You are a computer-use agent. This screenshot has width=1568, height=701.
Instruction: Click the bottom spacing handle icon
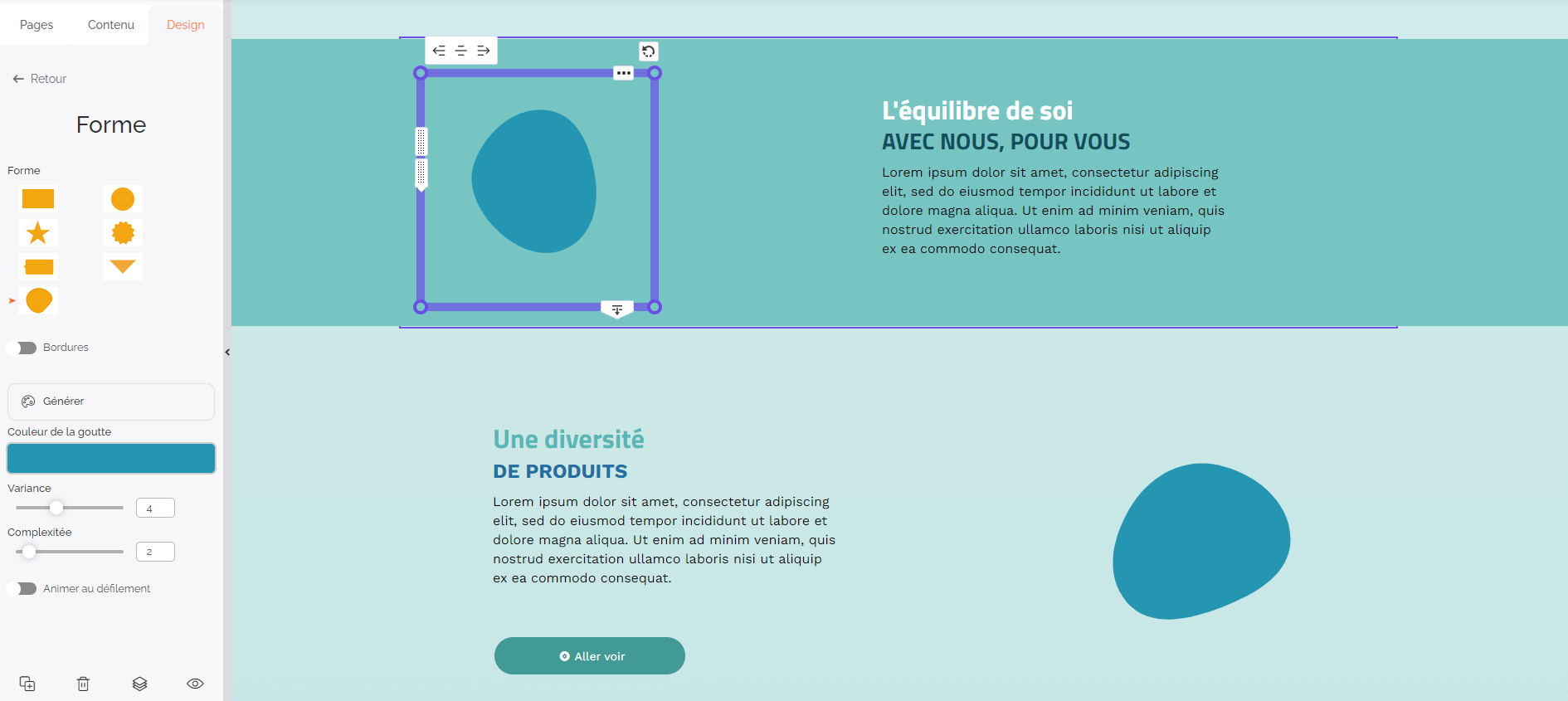tap(617, 309)
